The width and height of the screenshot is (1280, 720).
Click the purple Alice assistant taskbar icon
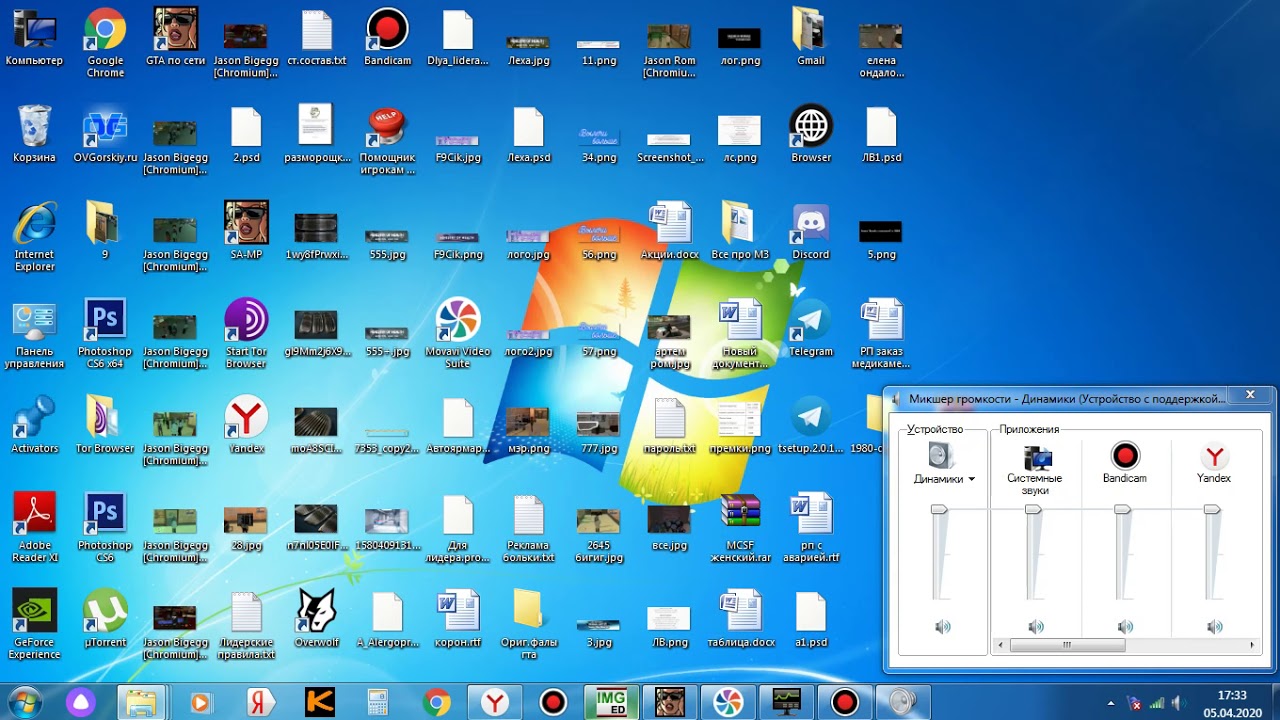(79, 703)
